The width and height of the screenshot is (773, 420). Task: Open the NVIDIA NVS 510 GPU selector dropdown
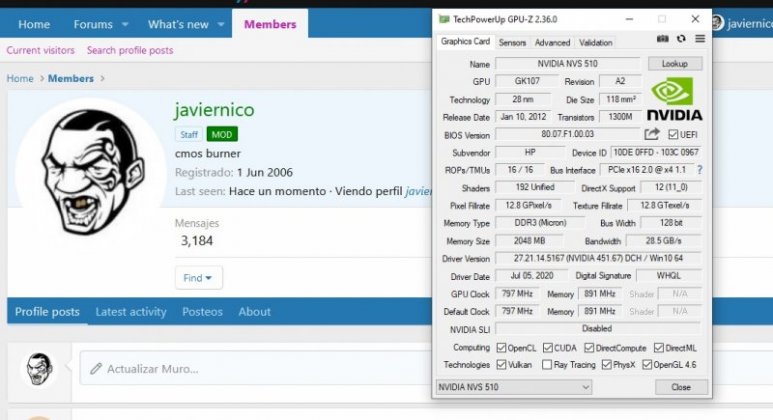514,387
